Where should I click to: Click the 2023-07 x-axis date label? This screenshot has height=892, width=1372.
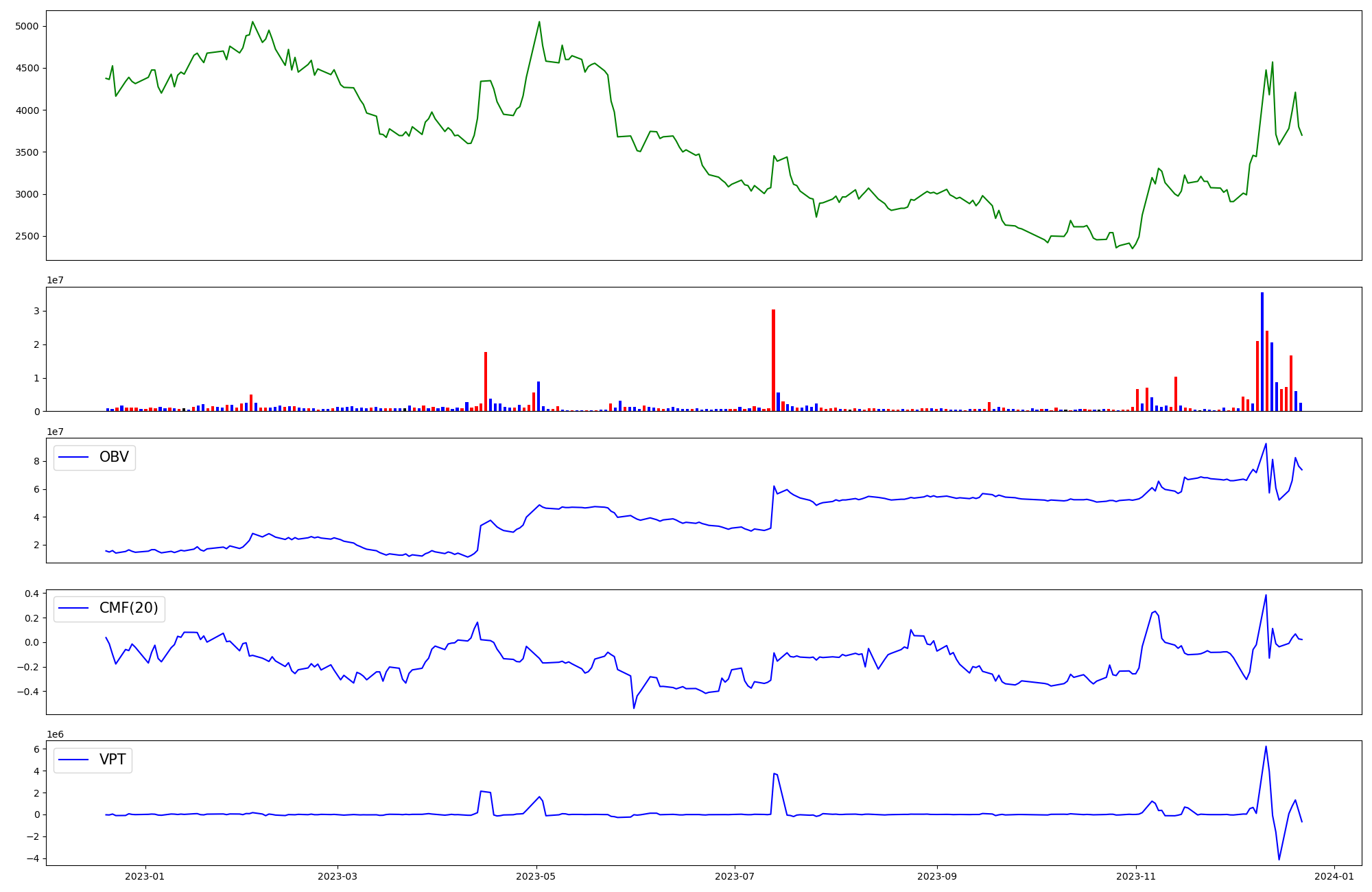click(735, 876)
